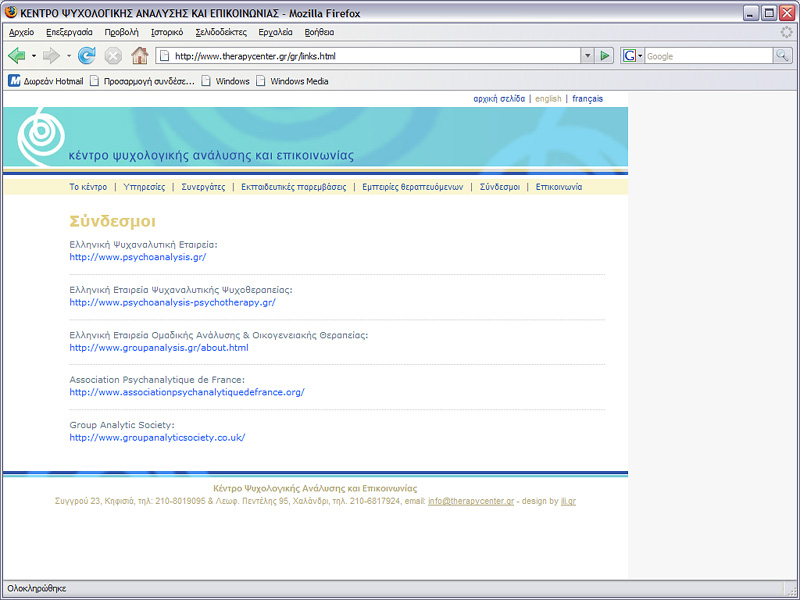Follow the groupanalysis.gr/about.html link
This screenshot has width=800, height=600.
point(159,348)
